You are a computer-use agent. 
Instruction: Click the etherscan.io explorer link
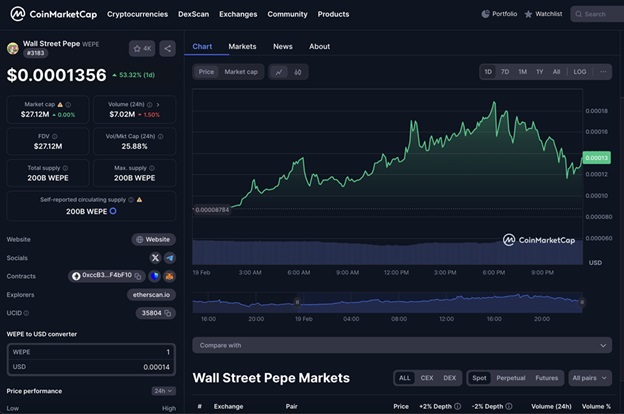coord(154,295)
